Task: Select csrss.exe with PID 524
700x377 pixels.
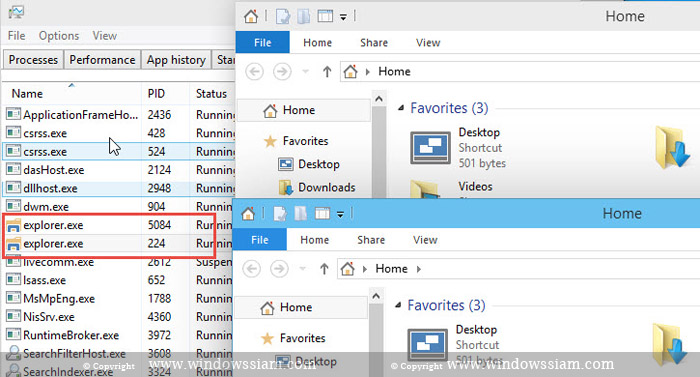Action: 119,151
